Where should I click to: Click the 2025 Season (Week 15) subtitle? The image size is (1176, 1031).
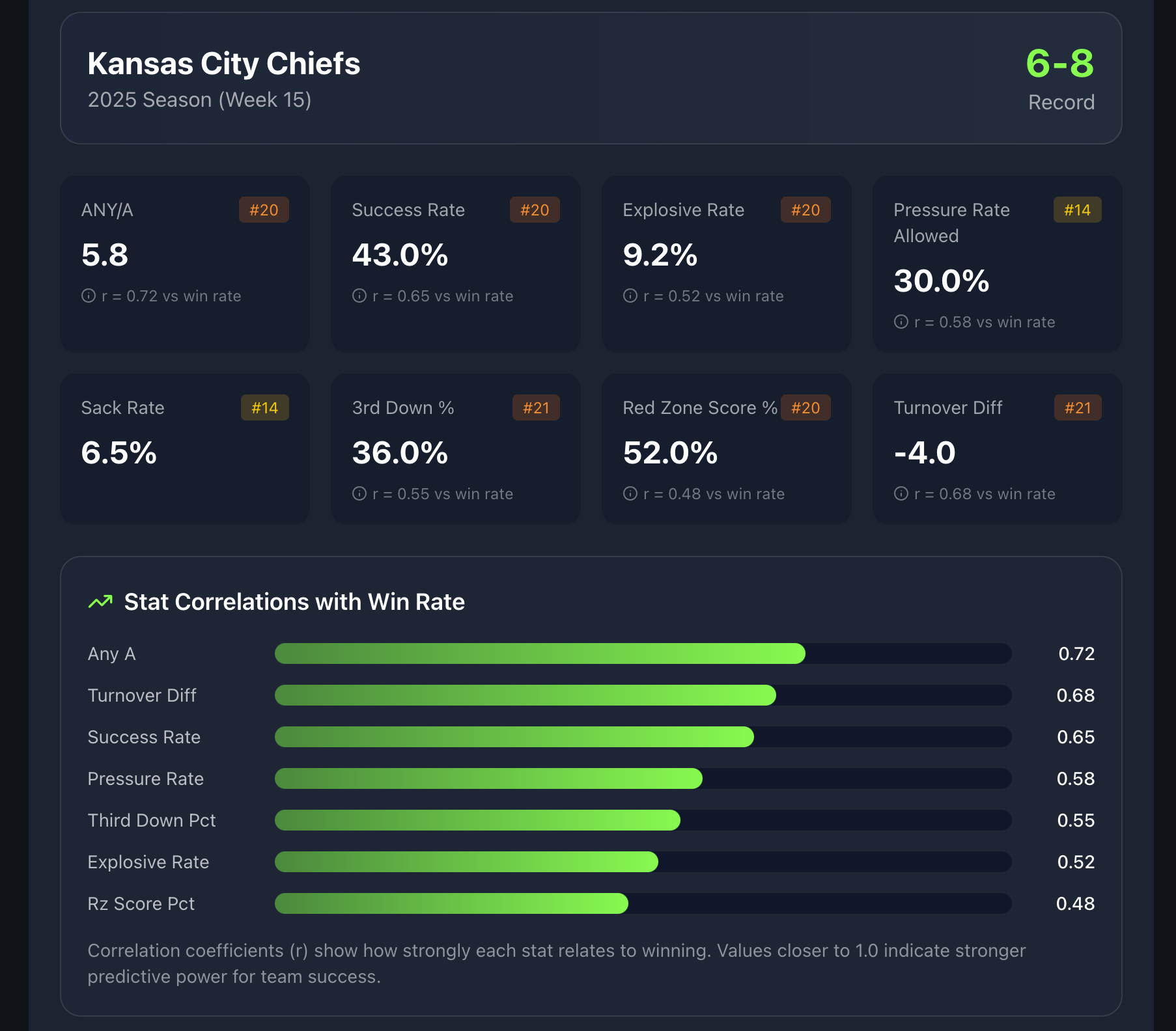(x=200, y=100)
